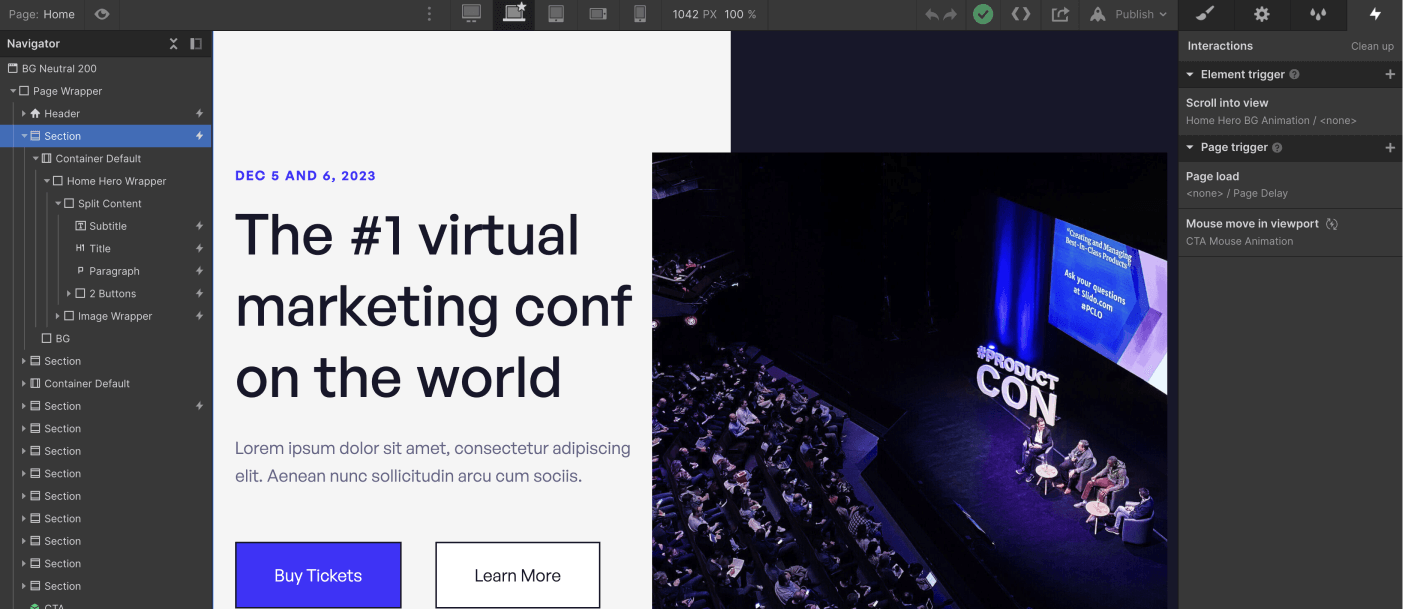The width and height of the screenshot is (1403, 610).
Task: Collapse the Split Content tree item
Action: coord(57,203)
